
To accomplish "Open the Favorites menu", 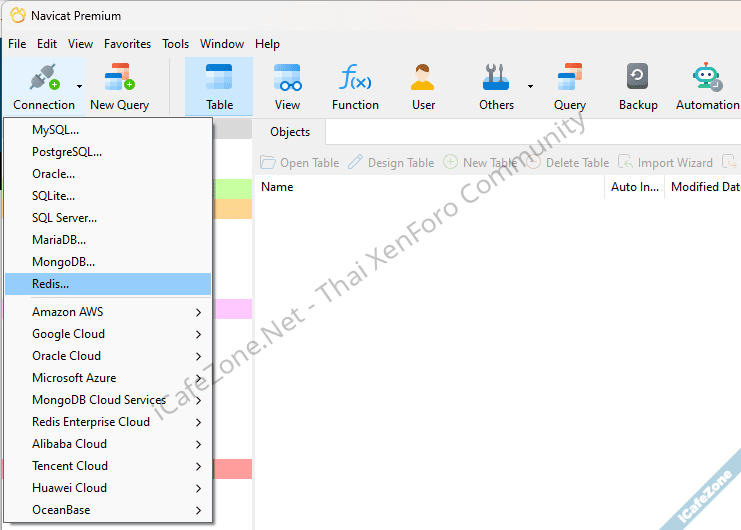I will 127,44.
